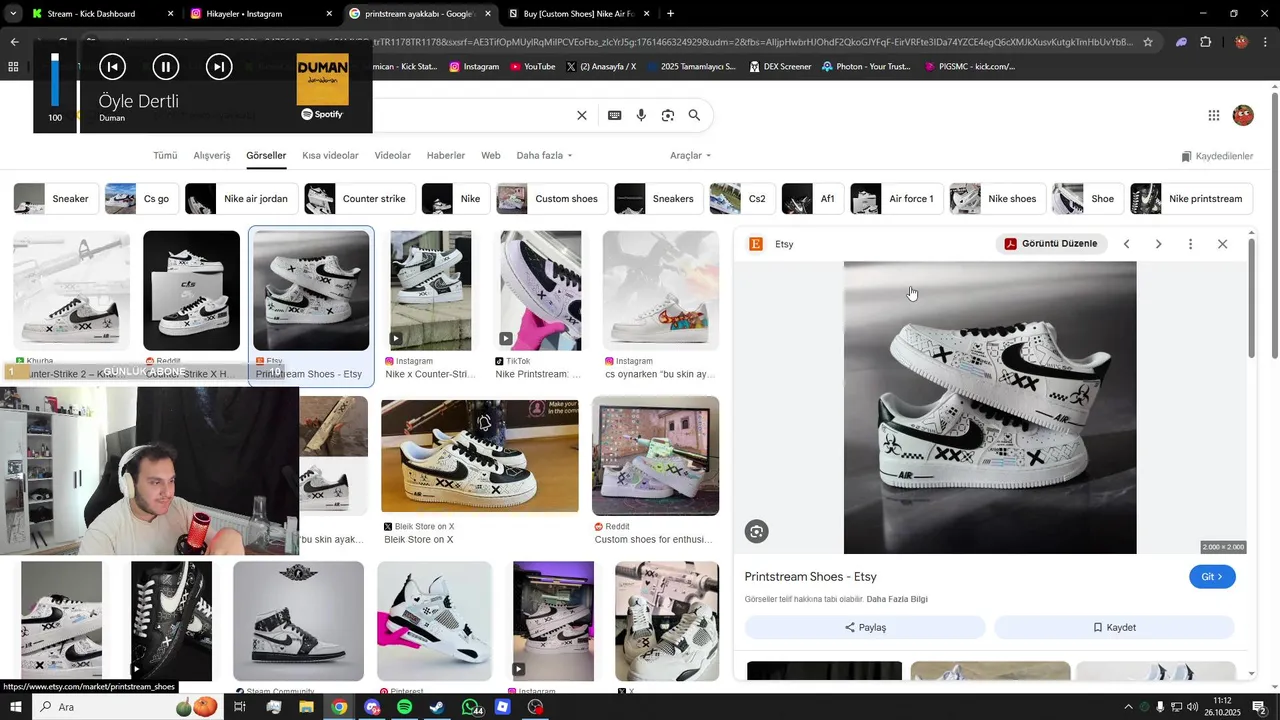This screenshot has height=720, width=1280.
Task: Open DEX Screener bookmark
Action: click(x=779, y=66)
